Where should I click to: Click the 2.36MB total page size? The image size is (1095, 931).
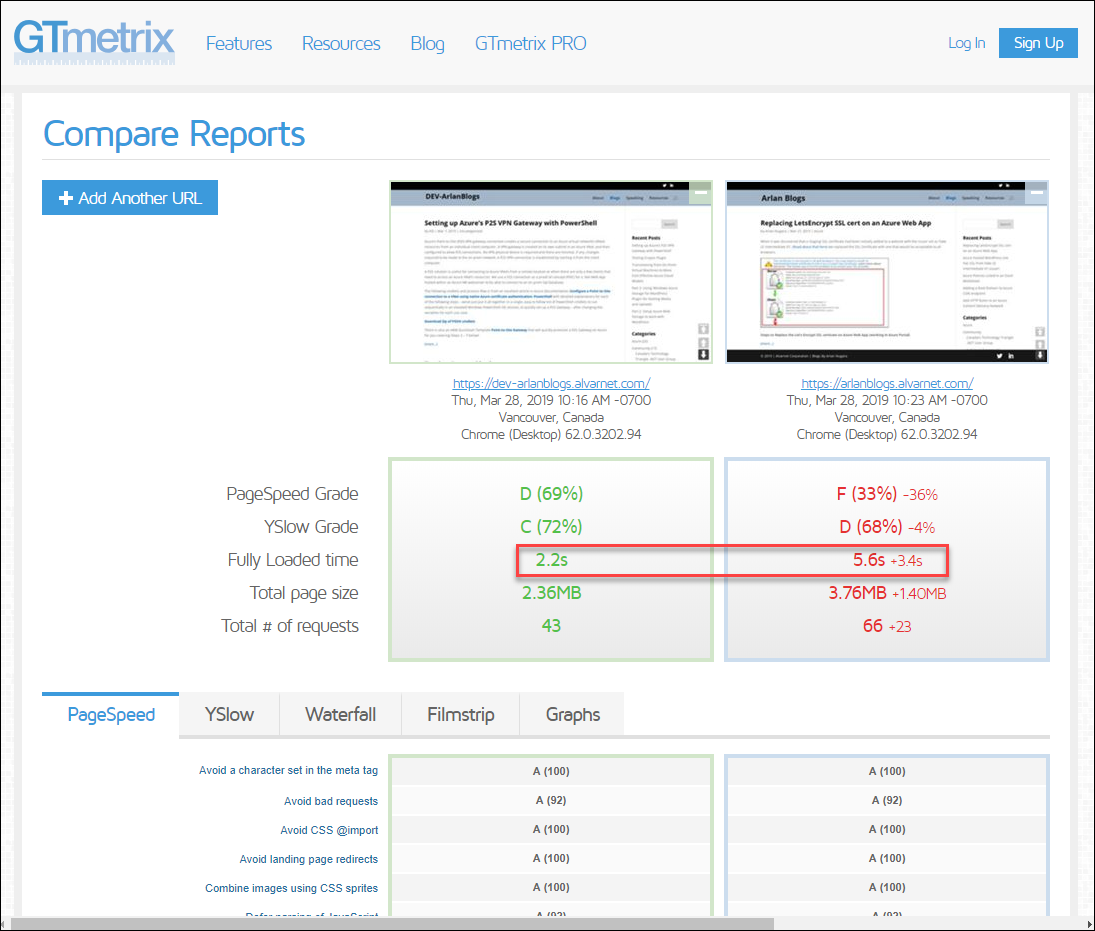pyautogui.click(x=552, y=593)
